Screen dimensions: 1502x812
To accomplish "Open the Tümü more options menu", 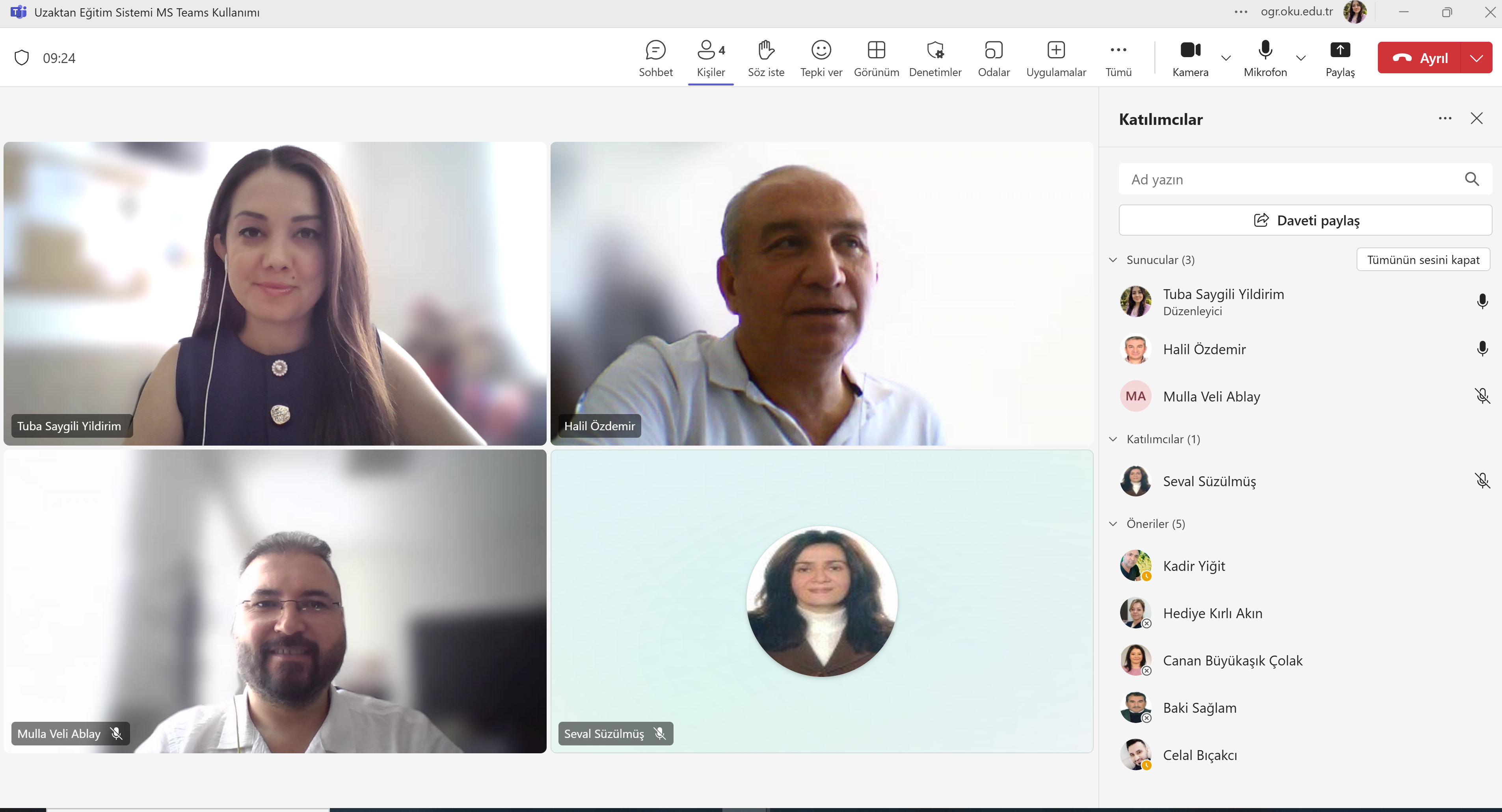I will [1118, 51].
